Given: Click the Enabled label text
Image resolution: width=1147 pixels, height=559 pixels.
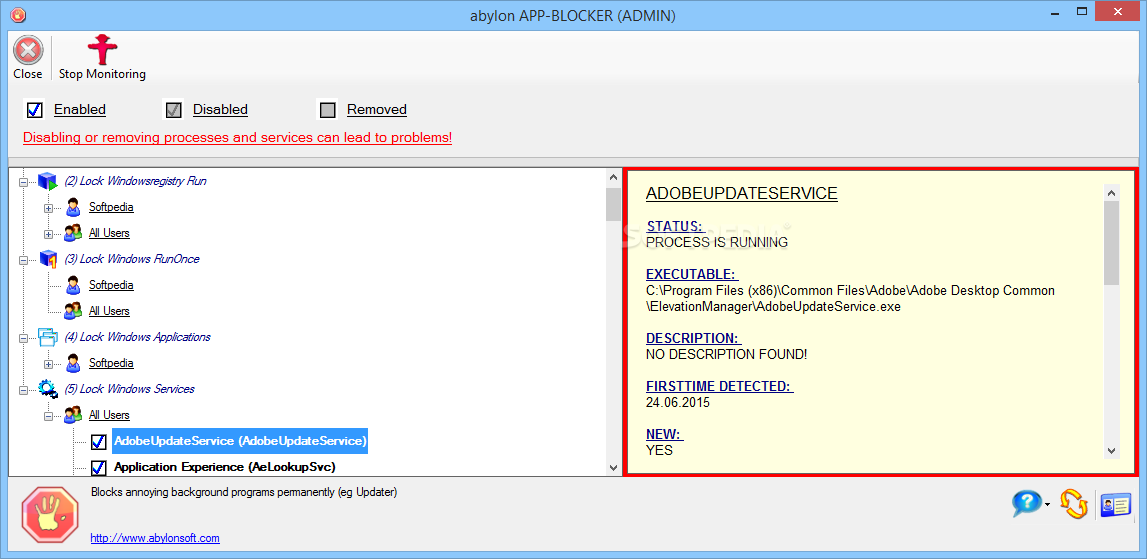Looking at the screenshot, I should pyautogui.click(x=80, y=110).
